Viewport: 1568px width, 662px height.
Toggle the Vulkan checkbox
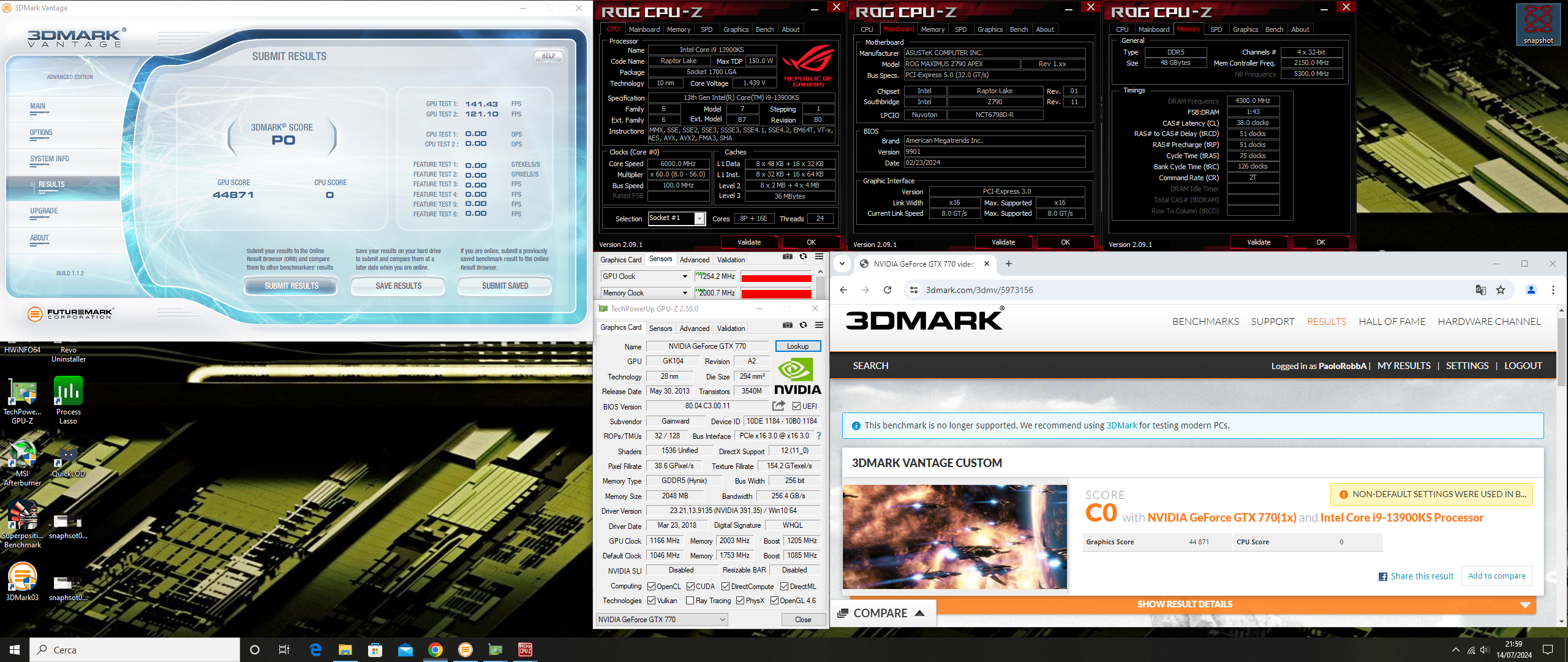[651, 601]
